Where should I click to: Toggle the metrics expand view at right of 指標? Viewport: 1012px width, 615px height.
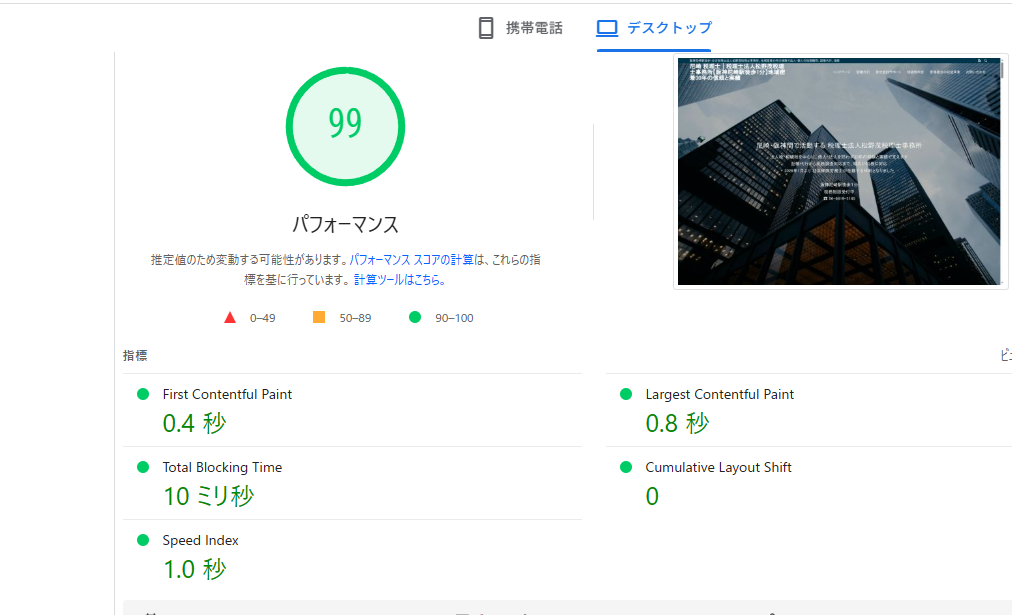point(1004,356)
